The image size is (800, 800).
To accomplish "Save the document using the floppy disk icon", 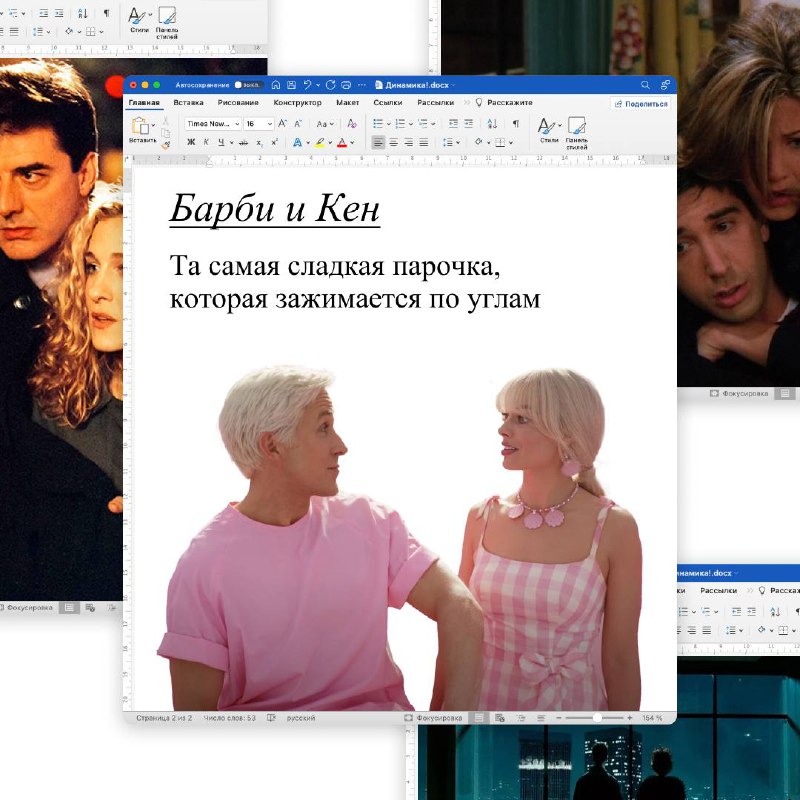I will 291,85.
